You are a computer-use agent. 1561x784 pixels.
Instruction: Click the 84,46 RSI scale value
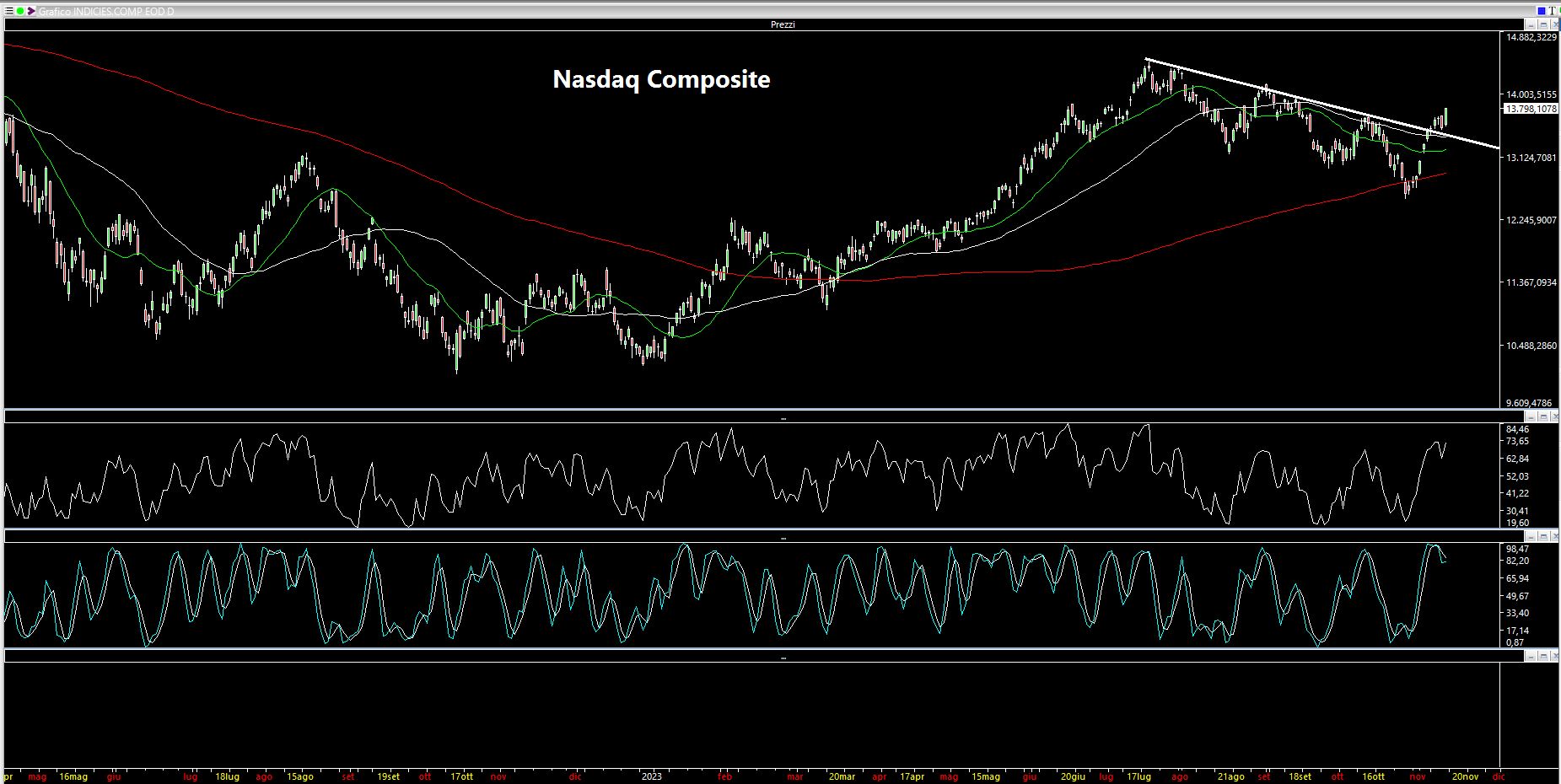click(1517, 429)
